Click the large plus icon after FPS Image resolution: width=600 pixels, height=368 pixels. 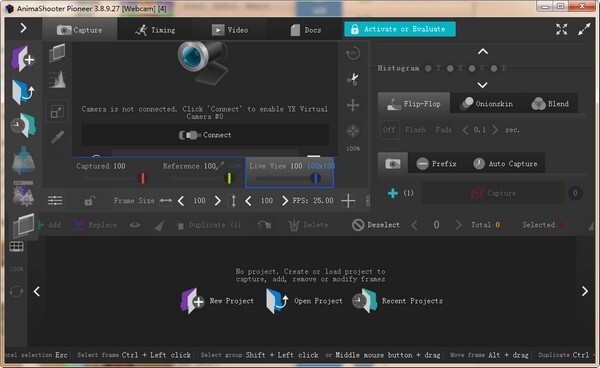pos(348,200)
